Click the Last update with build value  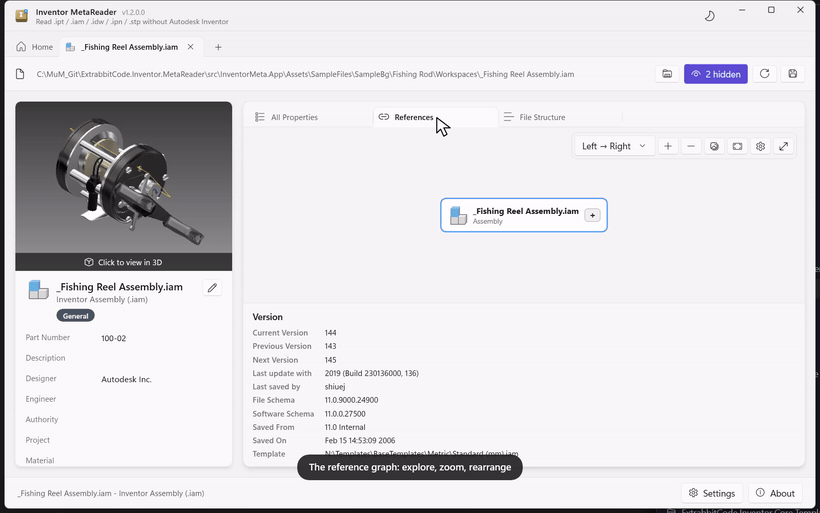(371, 373)
